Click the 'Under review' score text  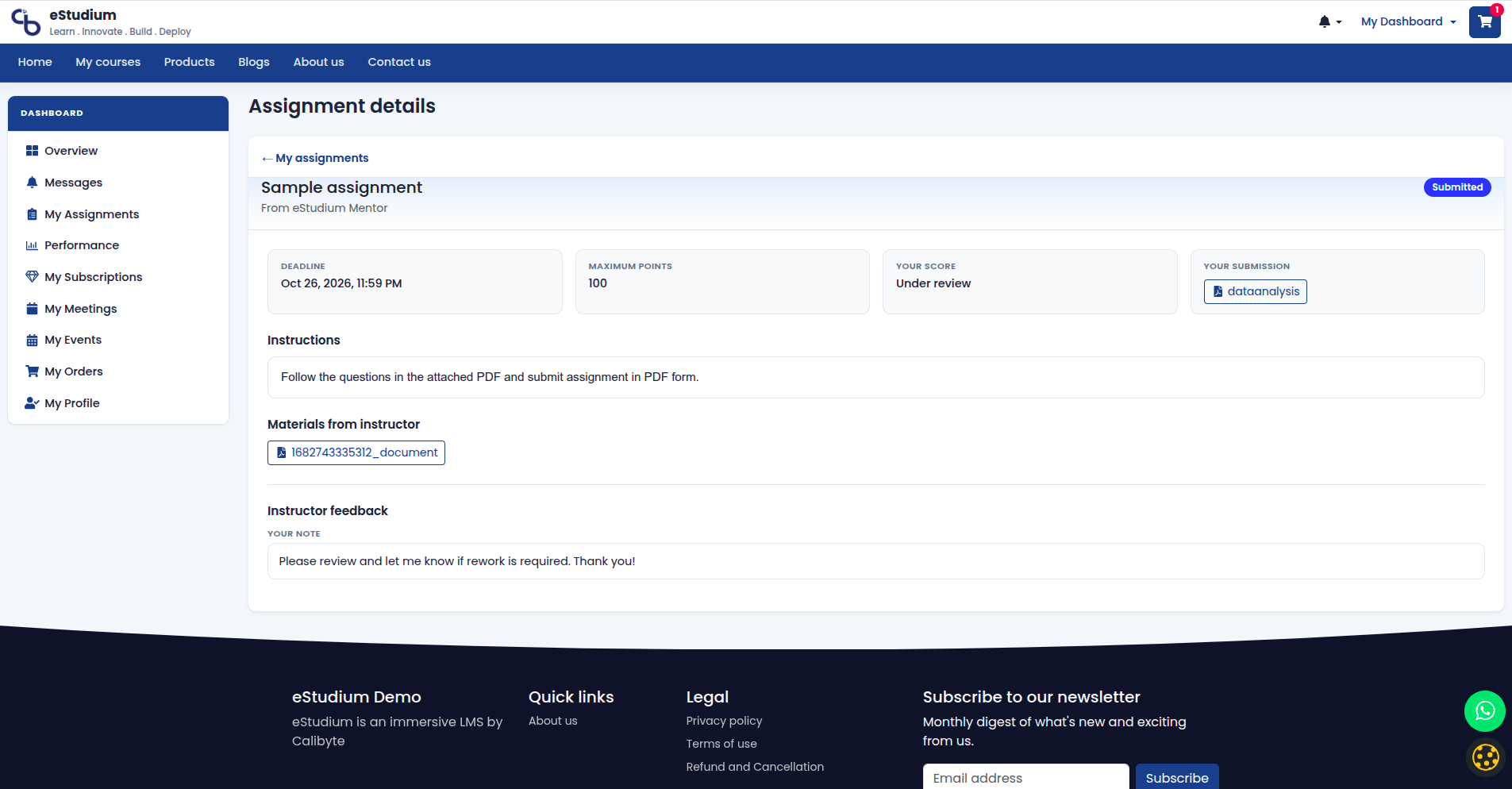933,283
